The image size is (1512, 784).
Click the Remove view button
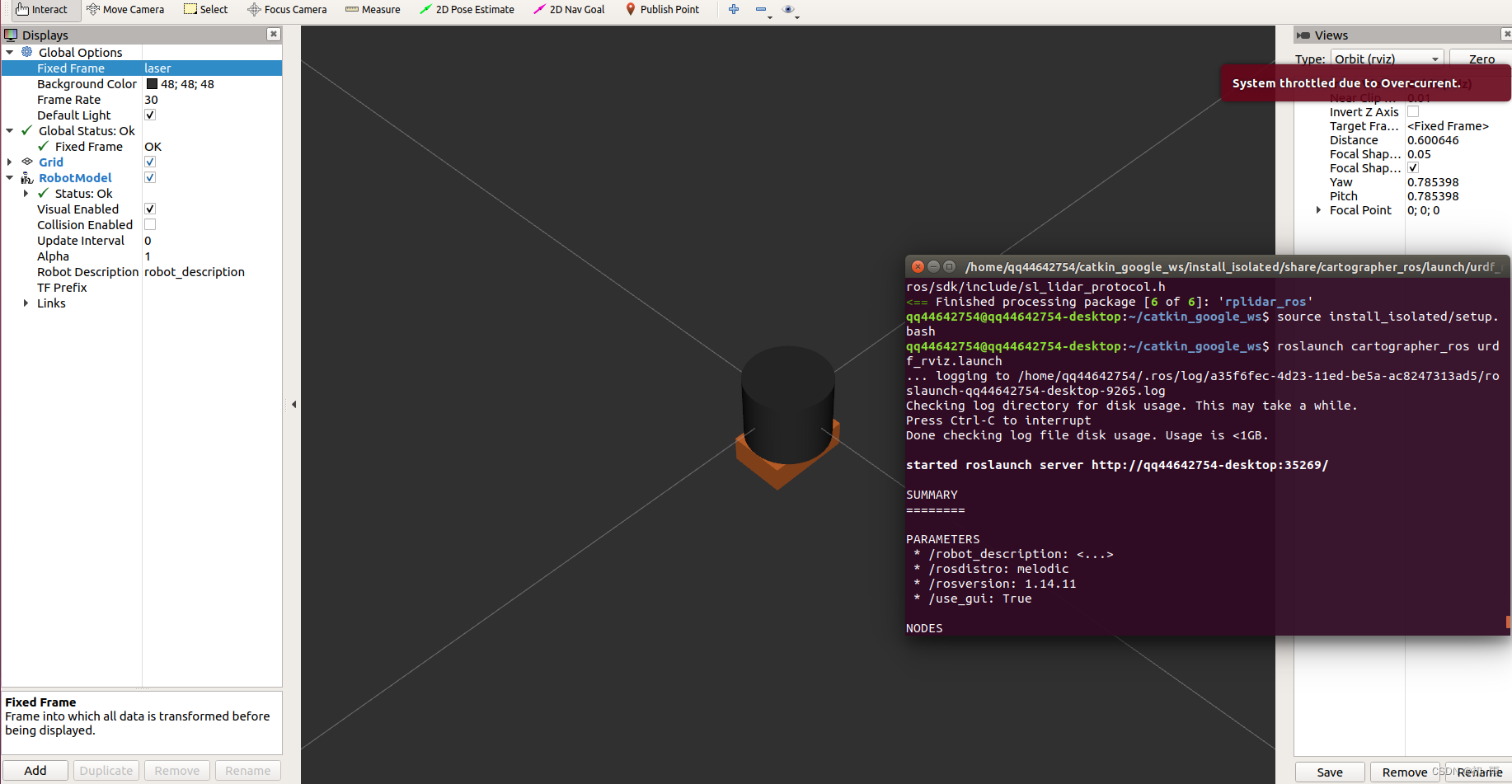point(1405,772)
